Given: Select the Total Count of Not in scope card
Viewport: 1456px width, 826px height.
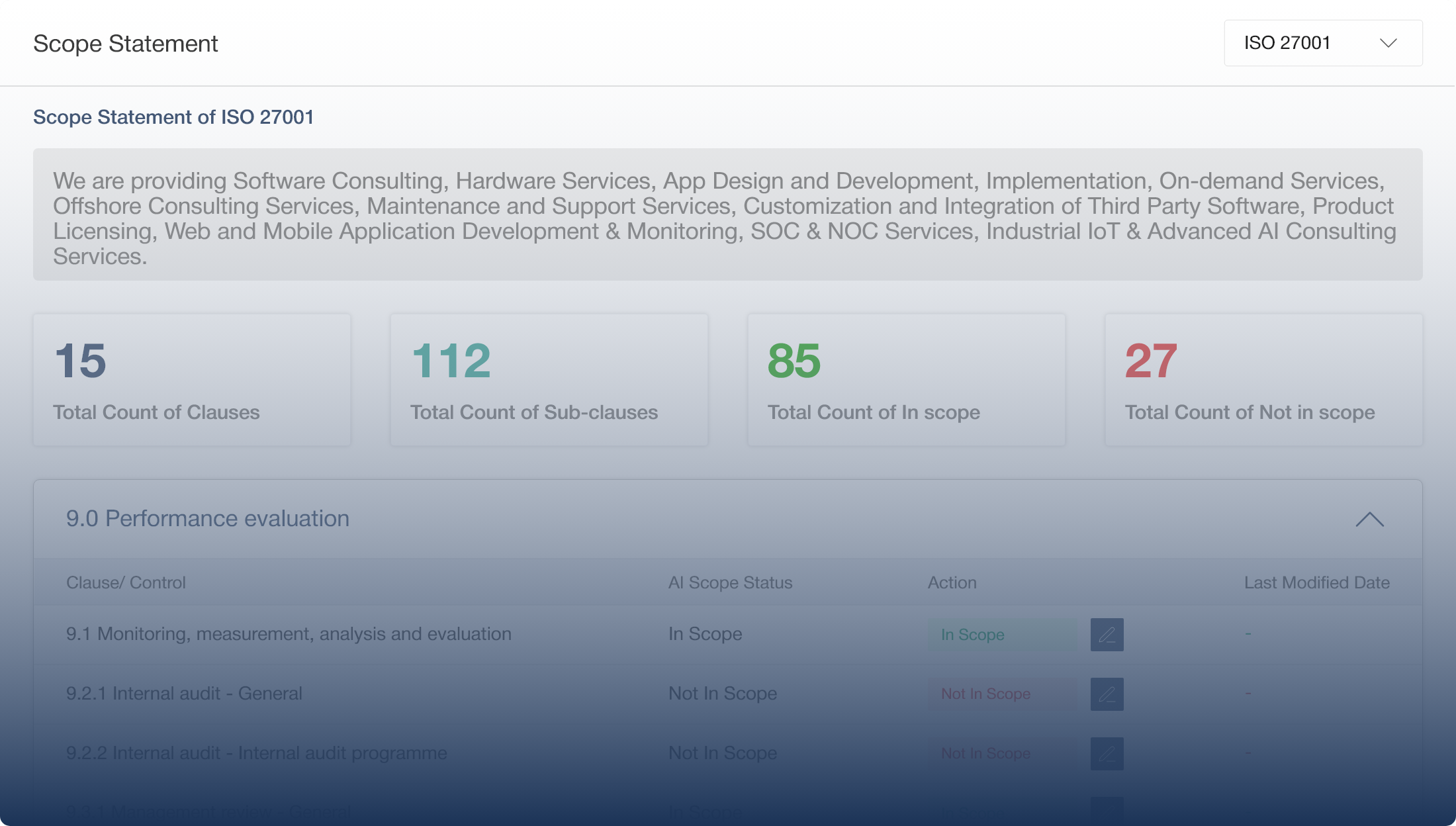Looking at the screenshot, I should click(x=1264, y=380).
